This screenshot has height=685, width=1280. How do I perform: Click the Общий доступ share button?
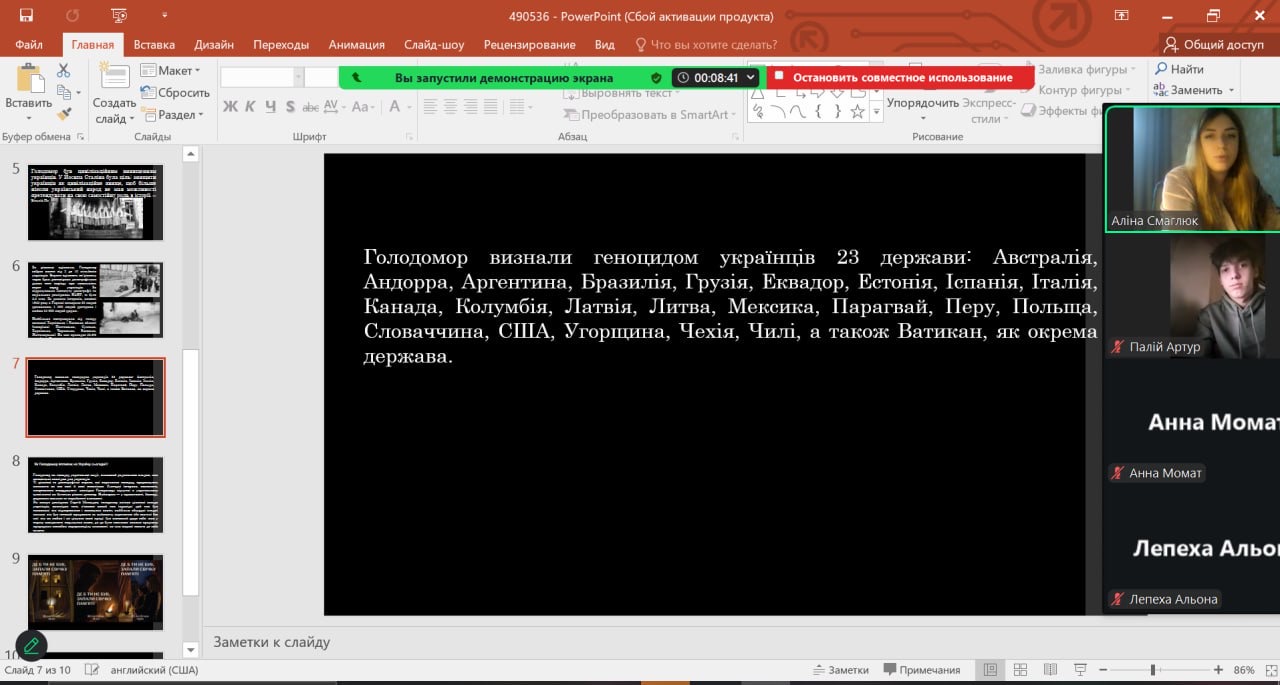coord(1214,45)
